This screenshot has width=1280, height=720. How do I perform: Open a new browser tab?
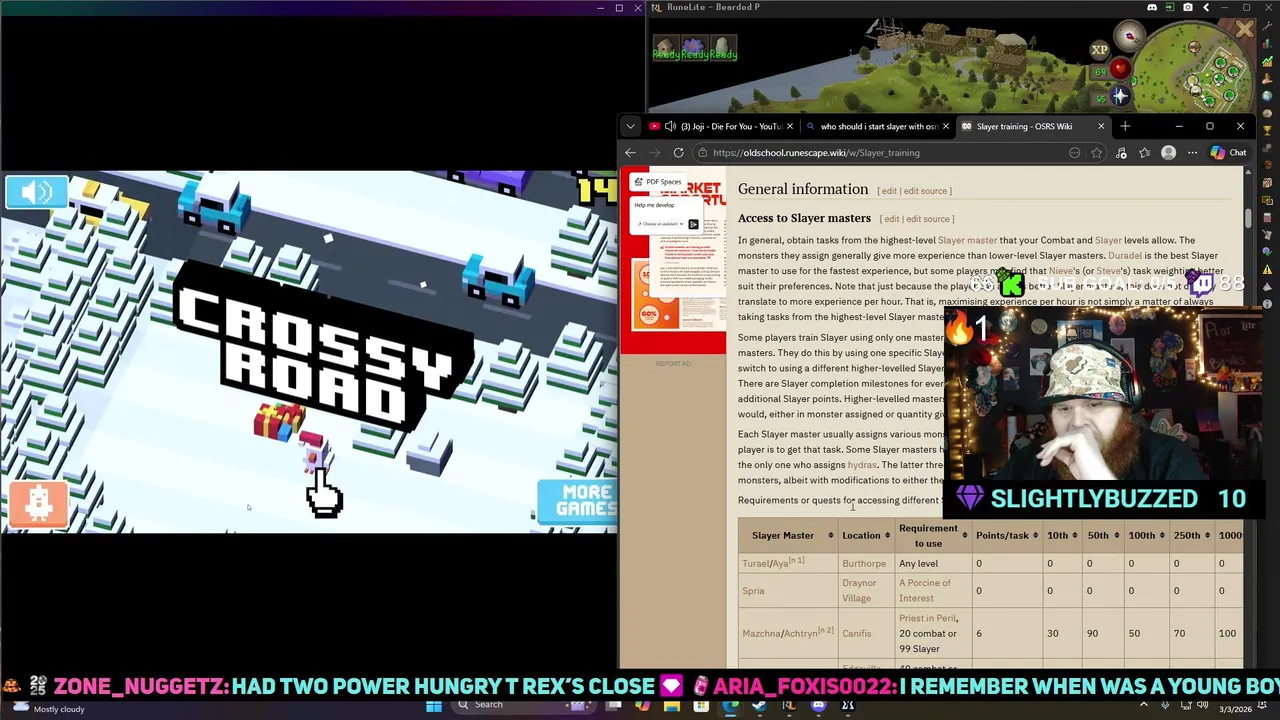tap(1125, 126)
